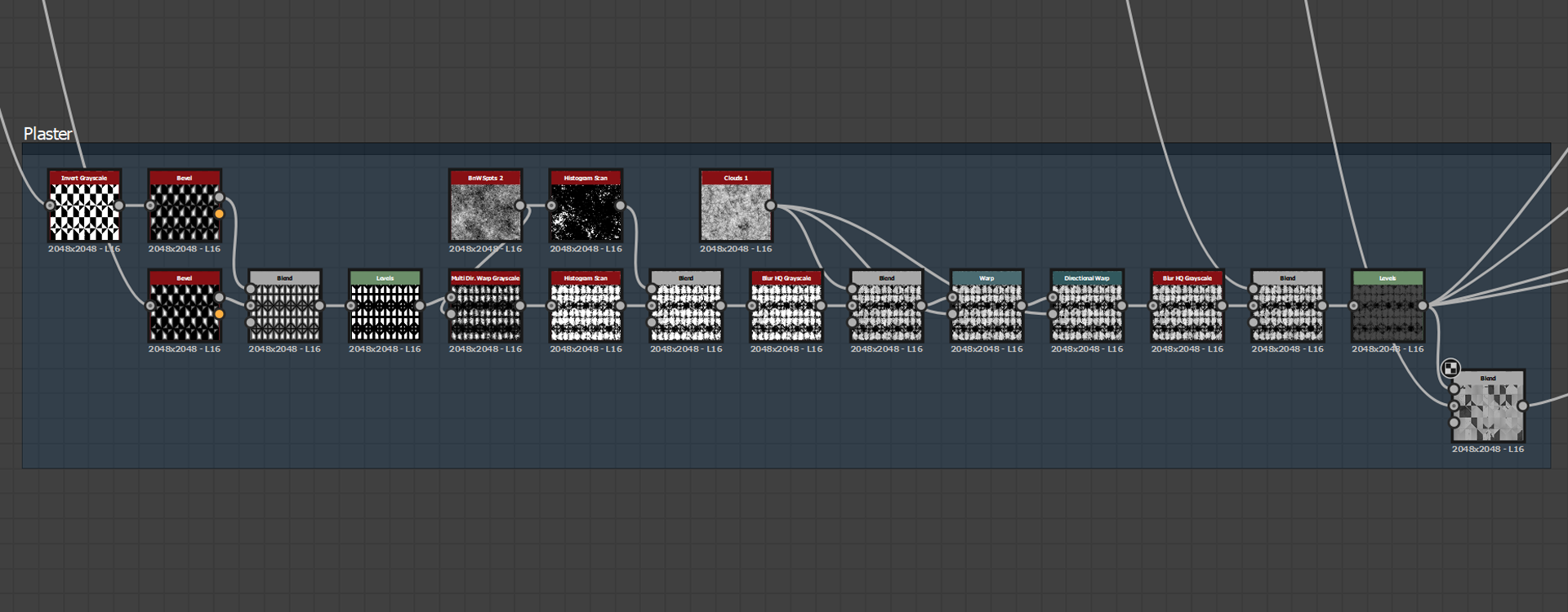Select the Blend node left of the dark Levels

[1288, 306]
